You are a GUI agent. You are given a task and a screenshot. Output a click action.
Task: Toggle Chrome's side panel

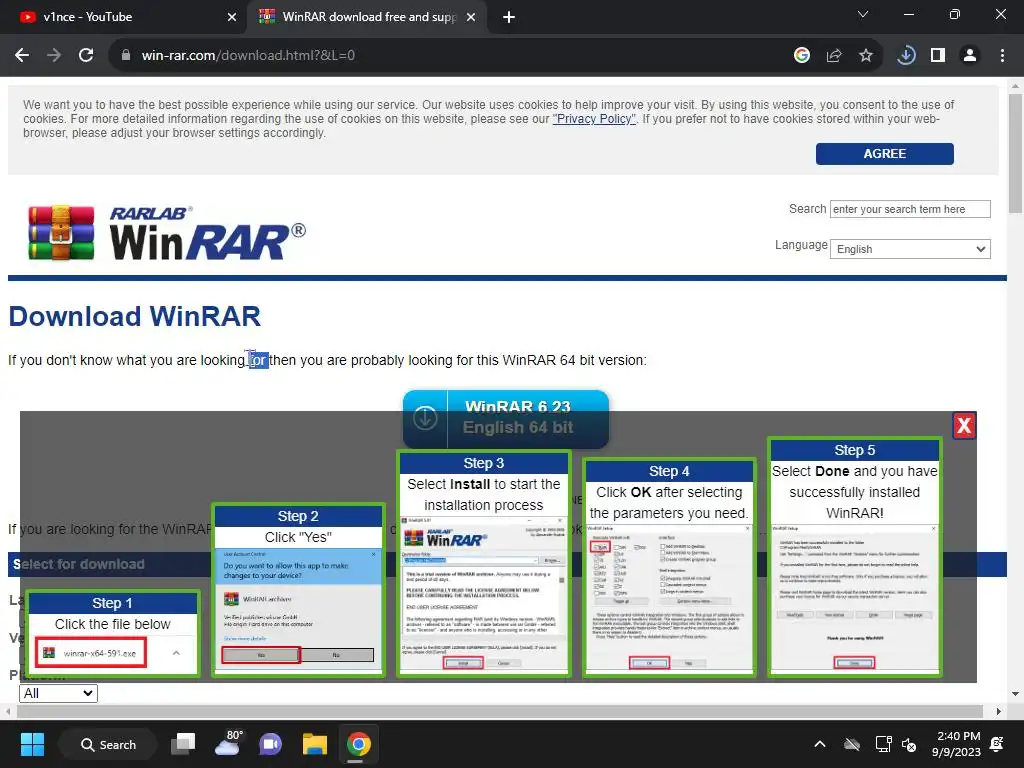coord(938,56)
